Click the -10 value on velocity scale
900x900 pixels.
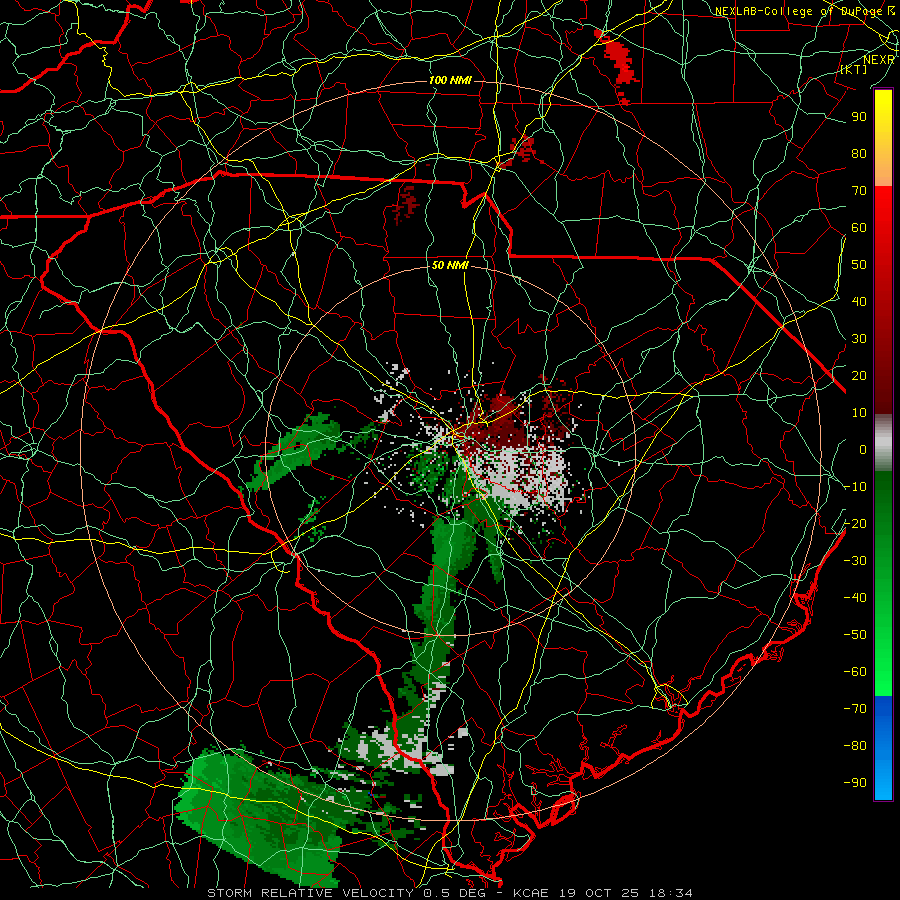pos(855,487)
